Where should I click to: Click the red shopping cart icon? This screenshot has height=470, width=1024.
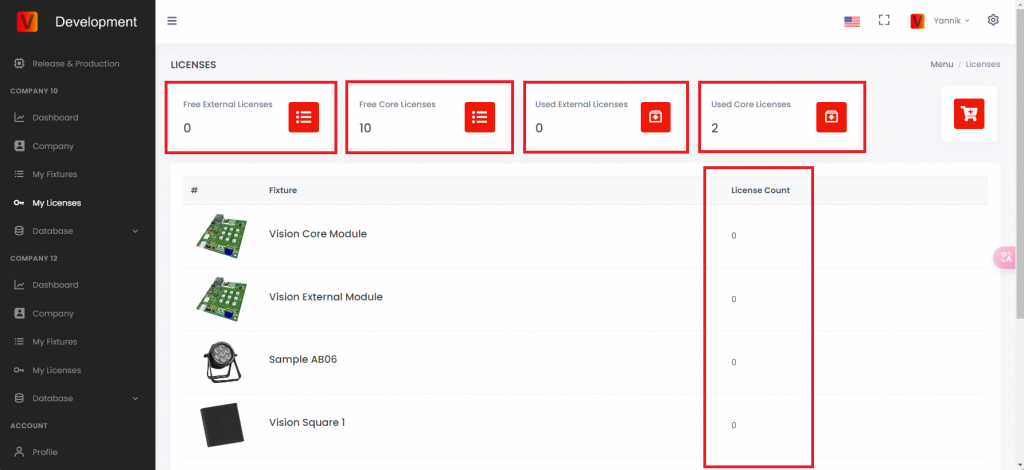(x=968, y=113)
